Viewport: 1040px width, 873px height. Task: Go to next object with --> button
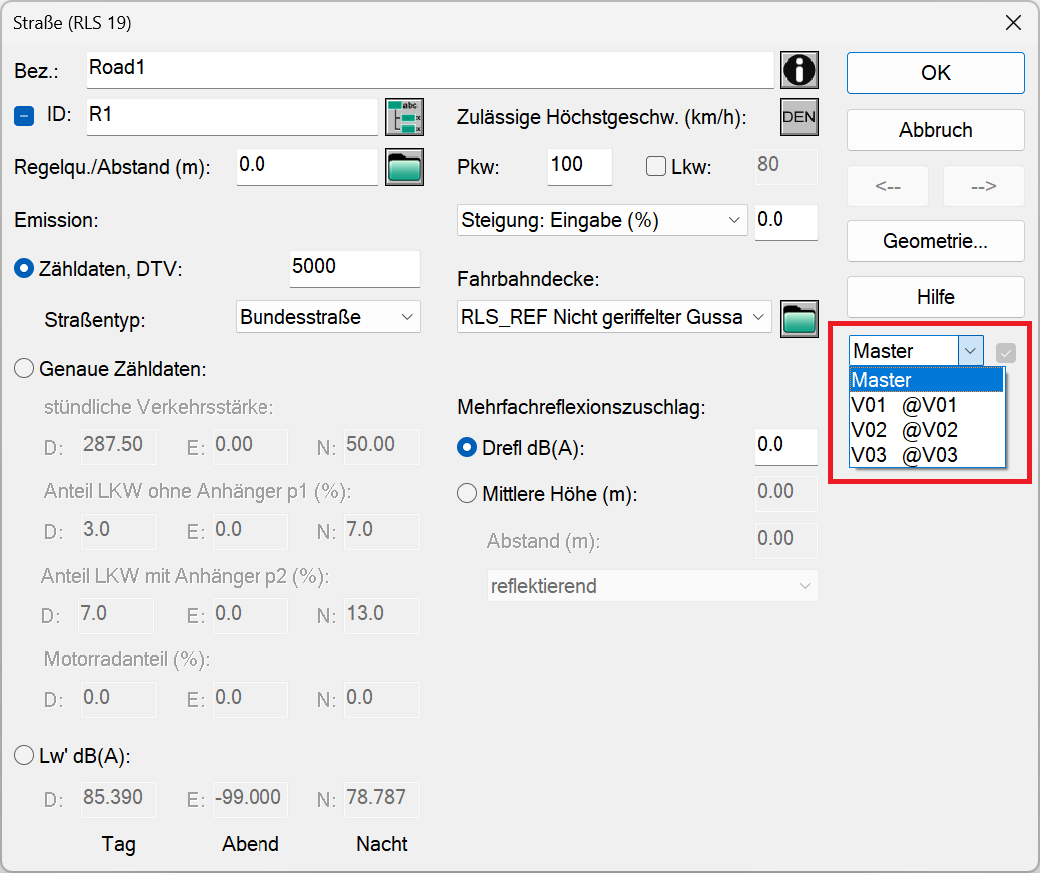(984, 186)
